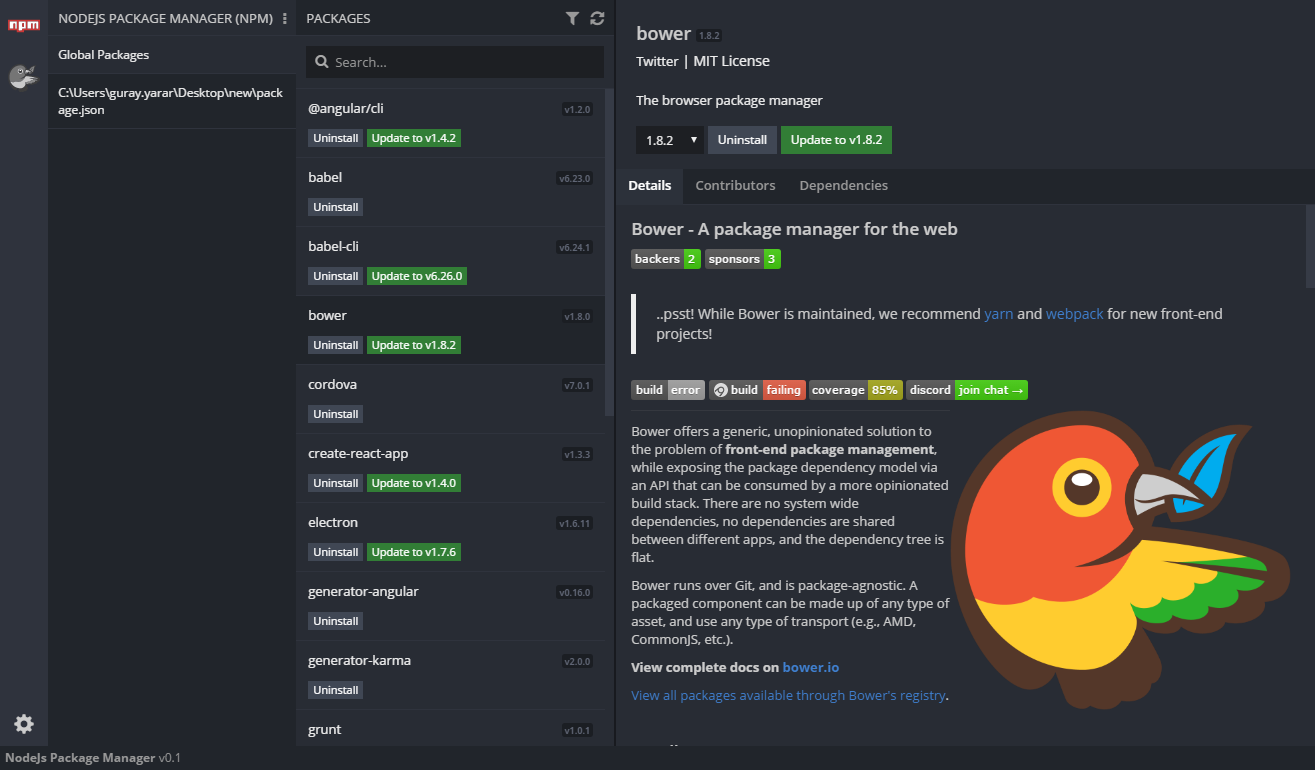Uninstall create-react-app
1315x770 pixels.
click(335, 483)
